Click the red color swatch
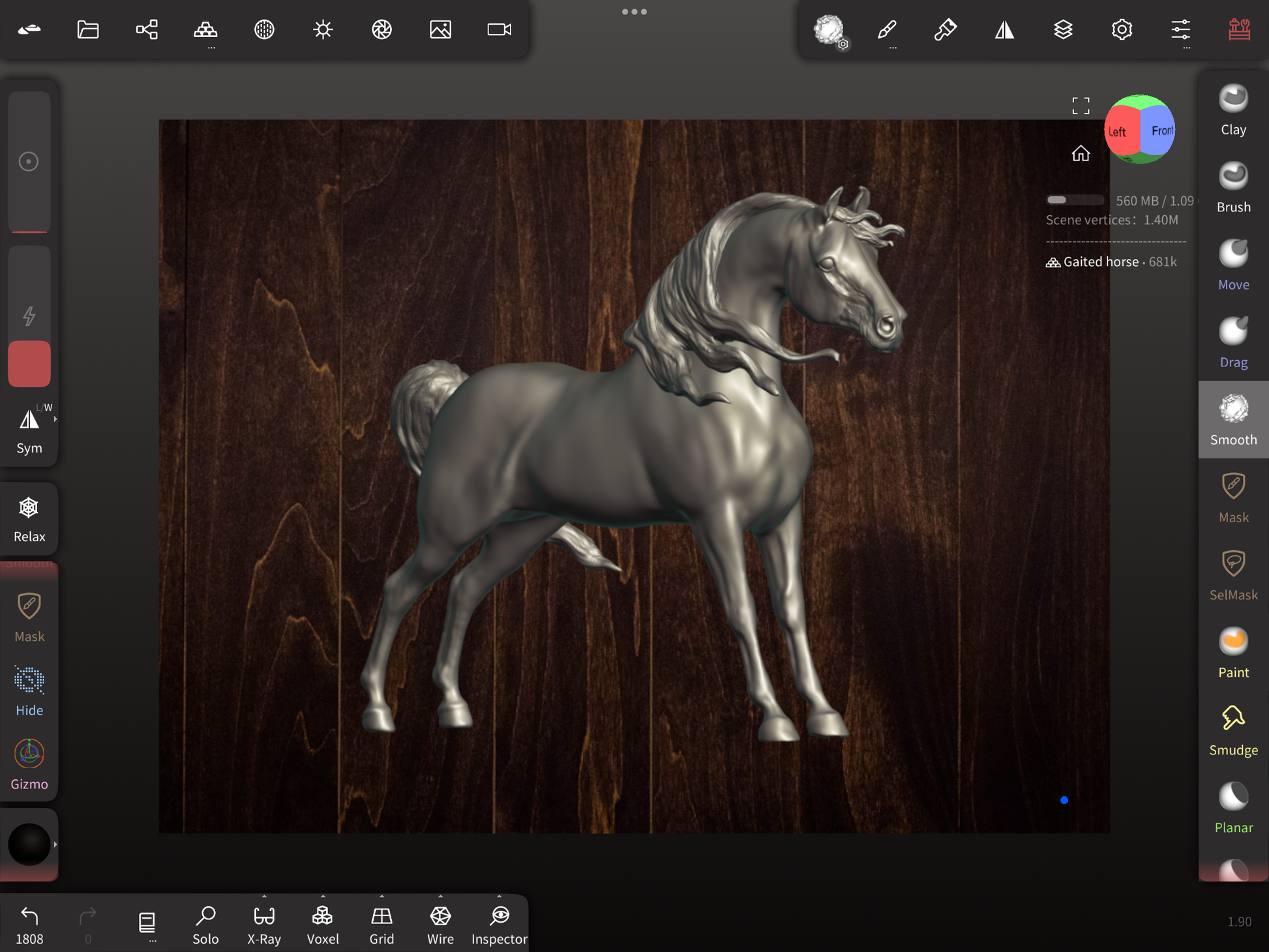 (x=29, y=364)
